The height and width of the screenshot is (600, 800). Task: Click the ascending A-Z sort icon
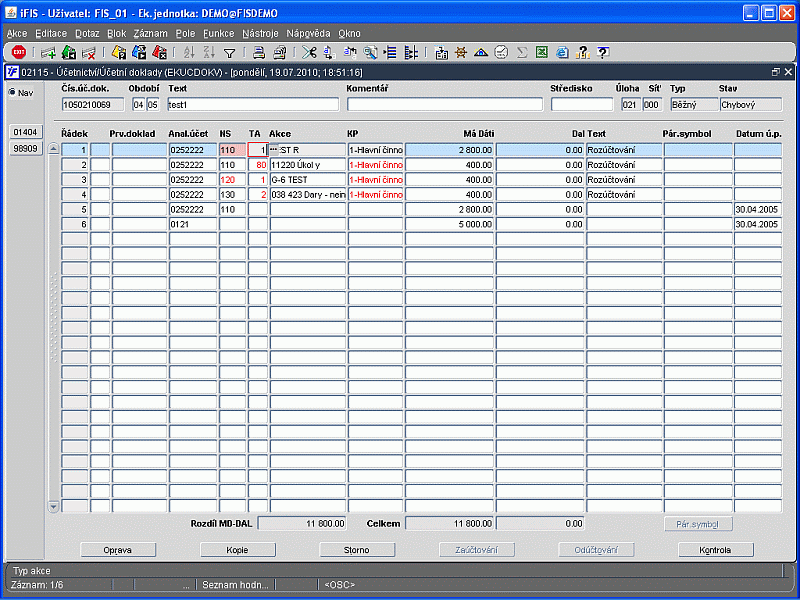pyautogui.click(x=189, y=52)
